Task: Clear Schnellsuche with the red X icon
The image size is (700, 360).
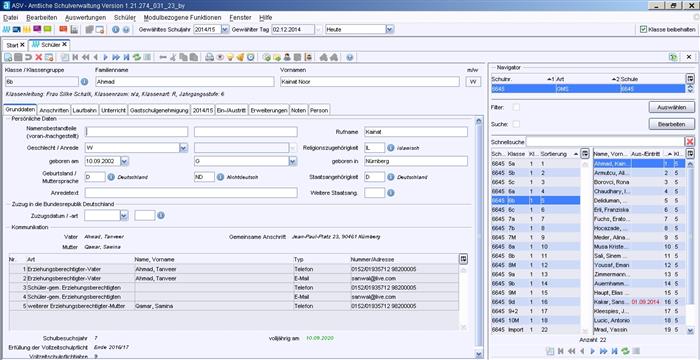Action: tap(690, 142)
